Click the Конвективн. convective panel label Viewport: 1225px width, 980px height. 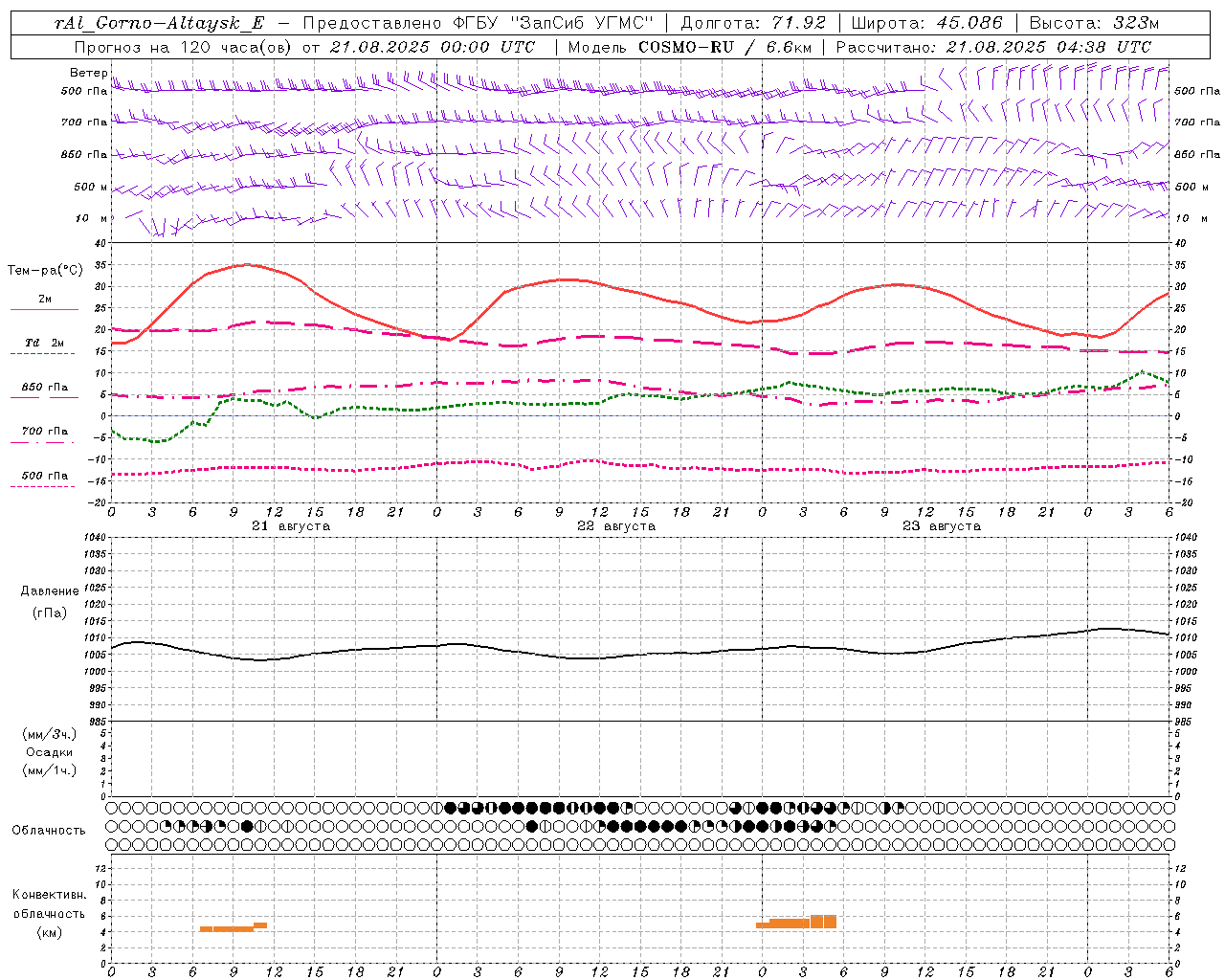click(49, 895)
